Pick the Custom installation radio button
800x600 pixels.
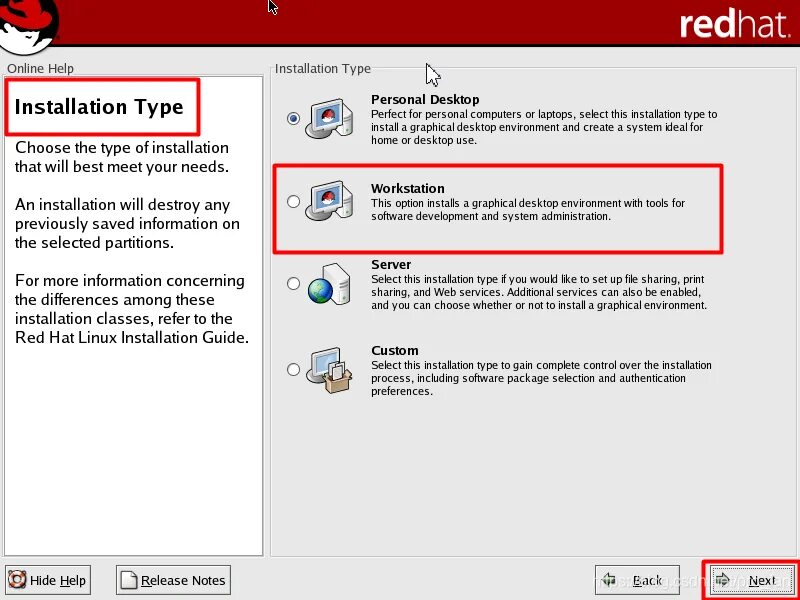tap(293, 369)
